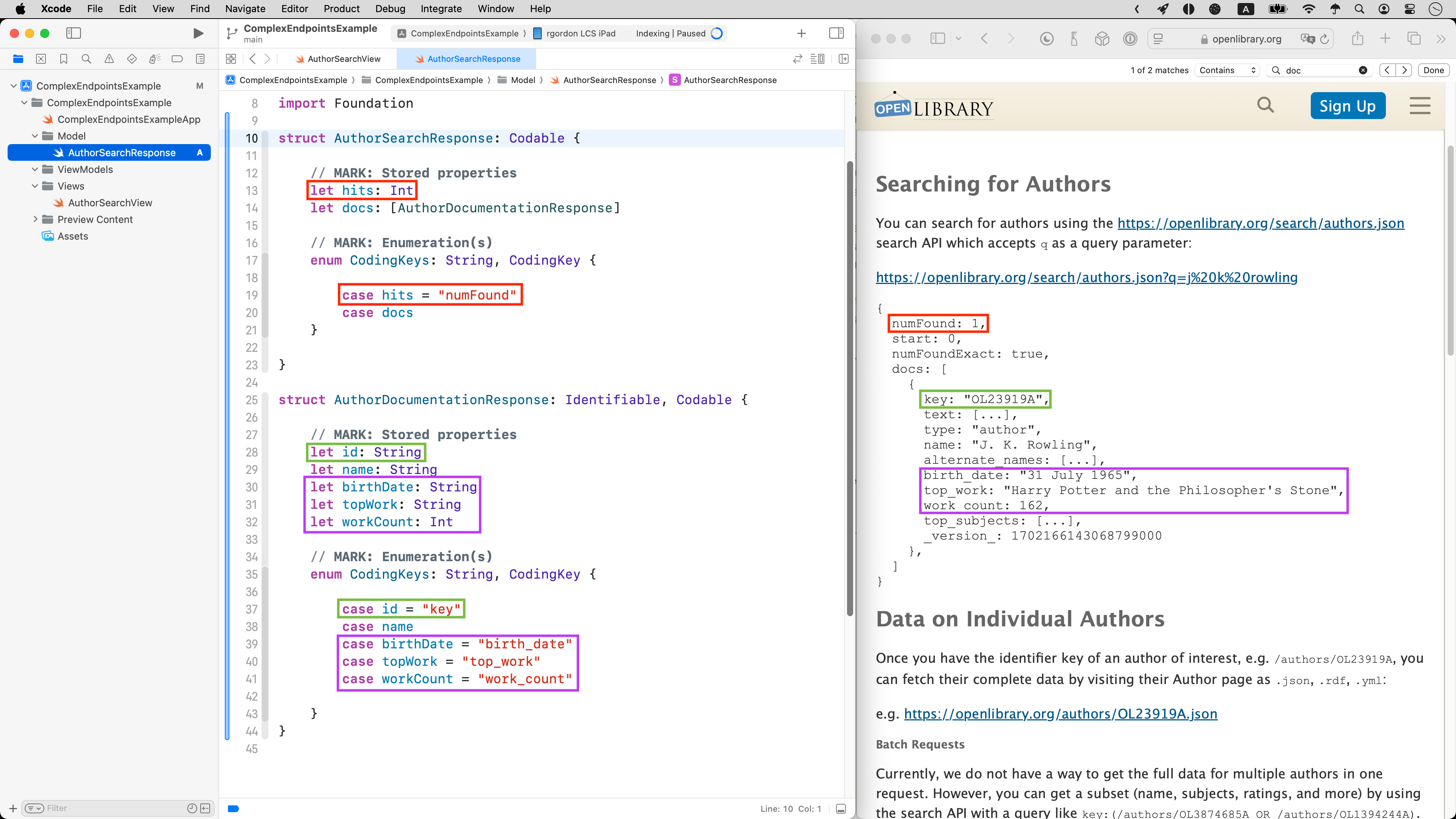Toggle the Xcode inspectors panel

[x=836, y=33]
